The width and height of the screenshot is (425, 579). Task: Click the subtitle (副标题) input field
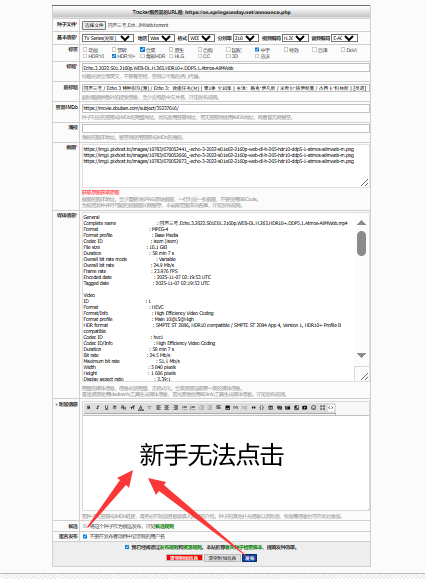point(226,88)
